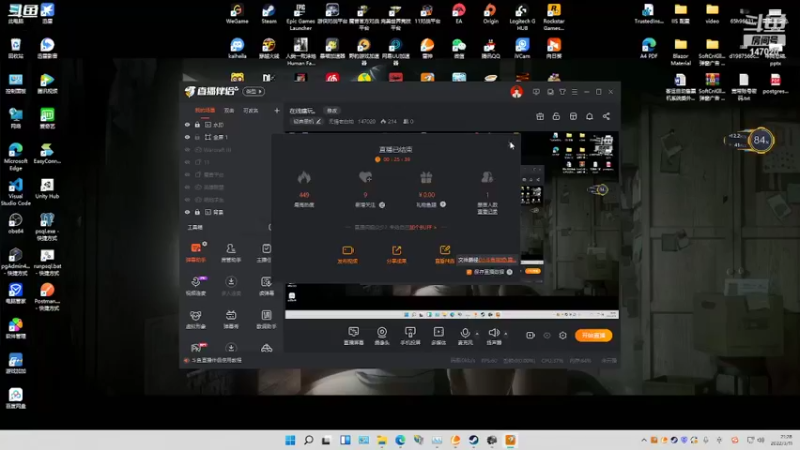Show hidden system tray icons chevron
This screenshot has width=800, height=450.
(644, 440)
